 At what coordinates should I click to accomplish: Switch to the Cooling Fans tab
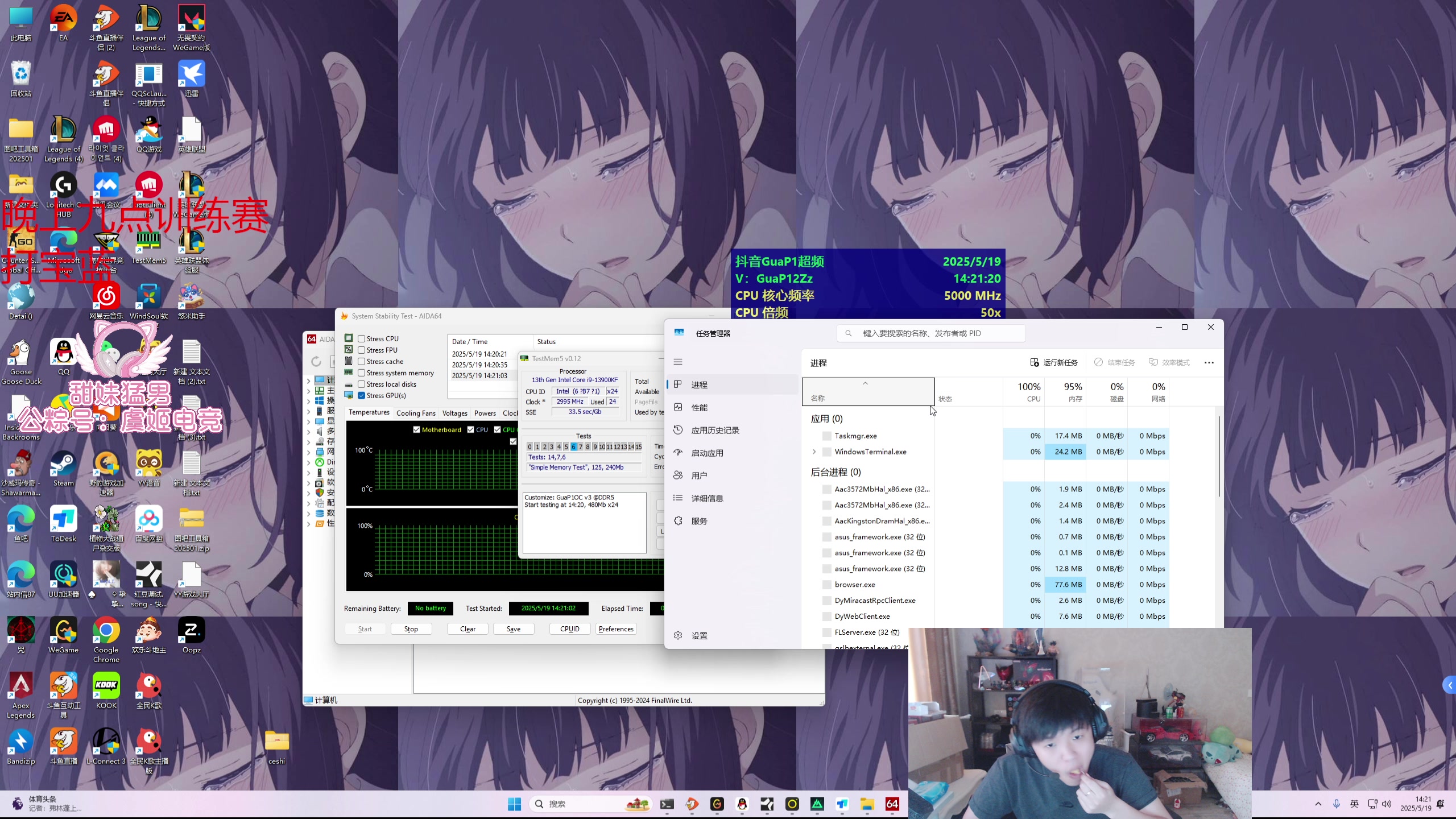click(x=416, y=413)
